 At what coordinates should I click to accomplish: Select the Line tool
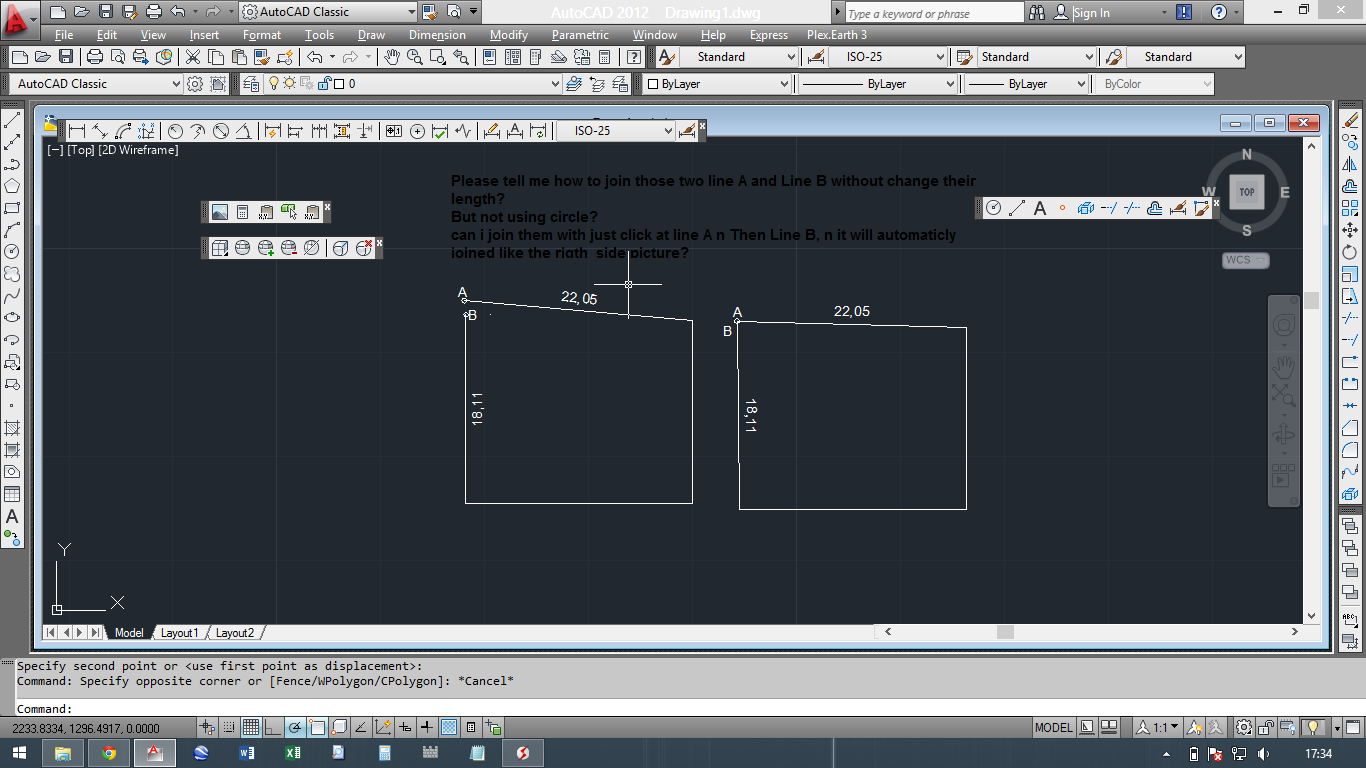(13, 120)
